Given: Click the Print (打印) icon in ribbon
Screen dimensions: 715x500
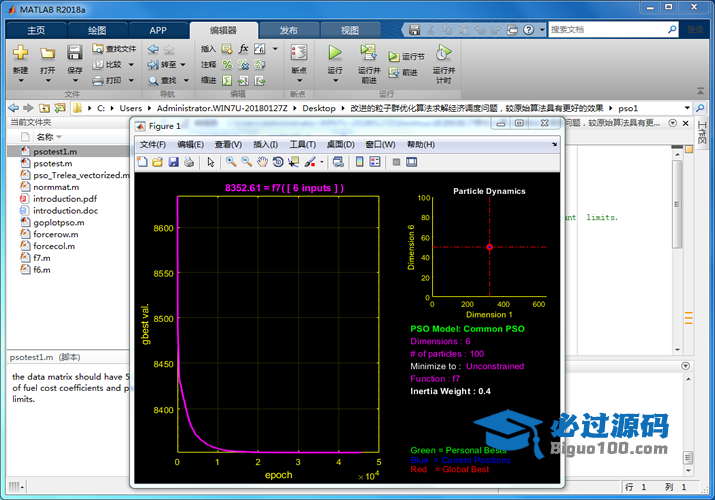Looking at the screenshot, I should click(98, 81).
